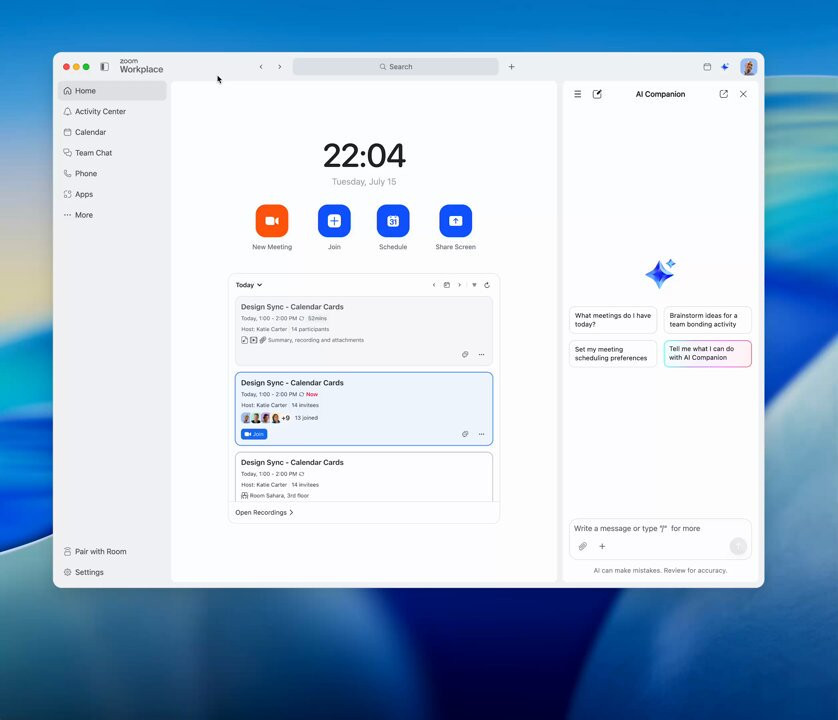Click the plus icon in AI Companion input
This screenshot has width=838, height=720.
[602, 546]
